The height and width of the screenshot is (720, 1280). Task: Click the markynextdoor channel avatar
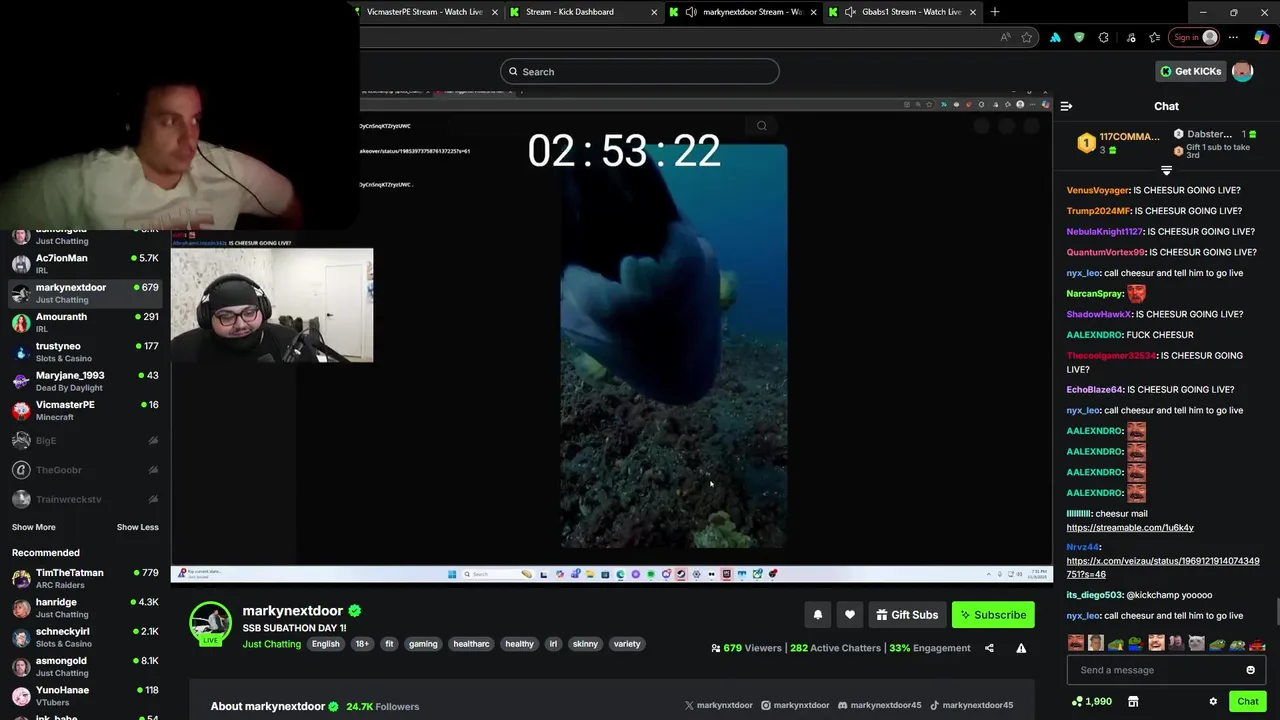pyautogui.click(x=210, y=622)
